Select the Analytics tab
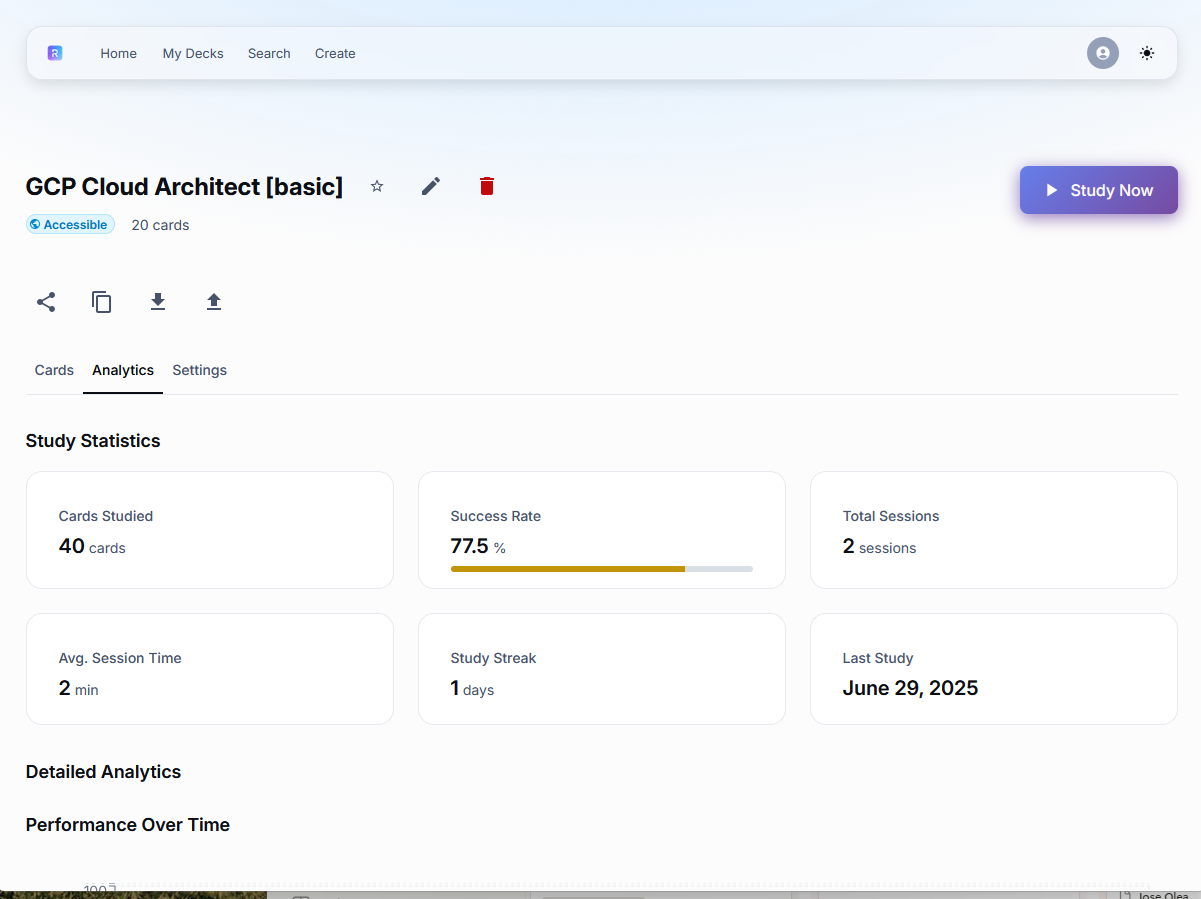1201x899 pixels. pos(123,370)
